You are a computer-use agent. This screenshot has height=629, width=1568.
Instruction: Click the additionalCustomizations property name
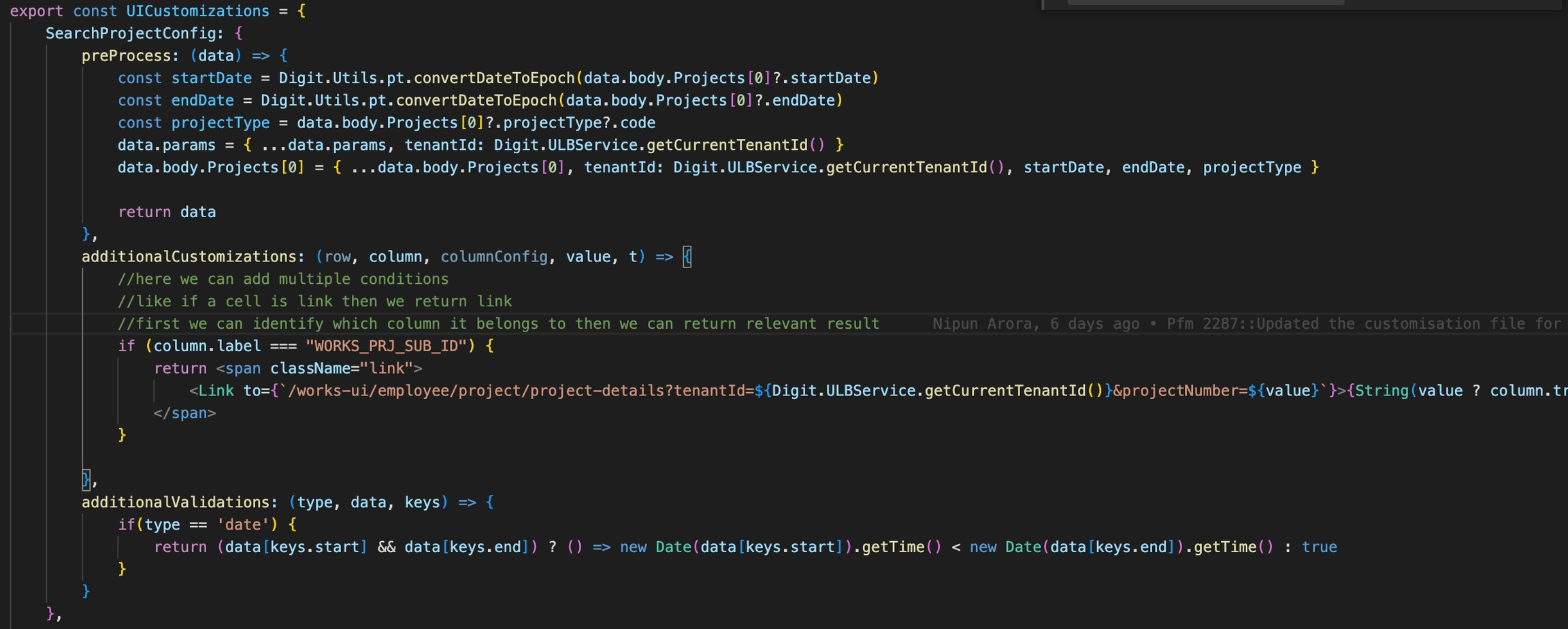click(x=189, y=257)
